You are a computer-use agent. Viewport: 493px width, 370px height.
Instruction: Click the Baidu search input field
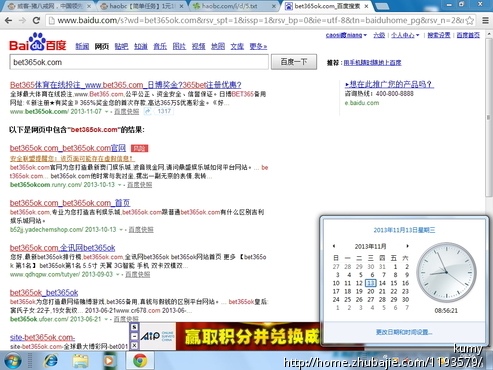139,62
